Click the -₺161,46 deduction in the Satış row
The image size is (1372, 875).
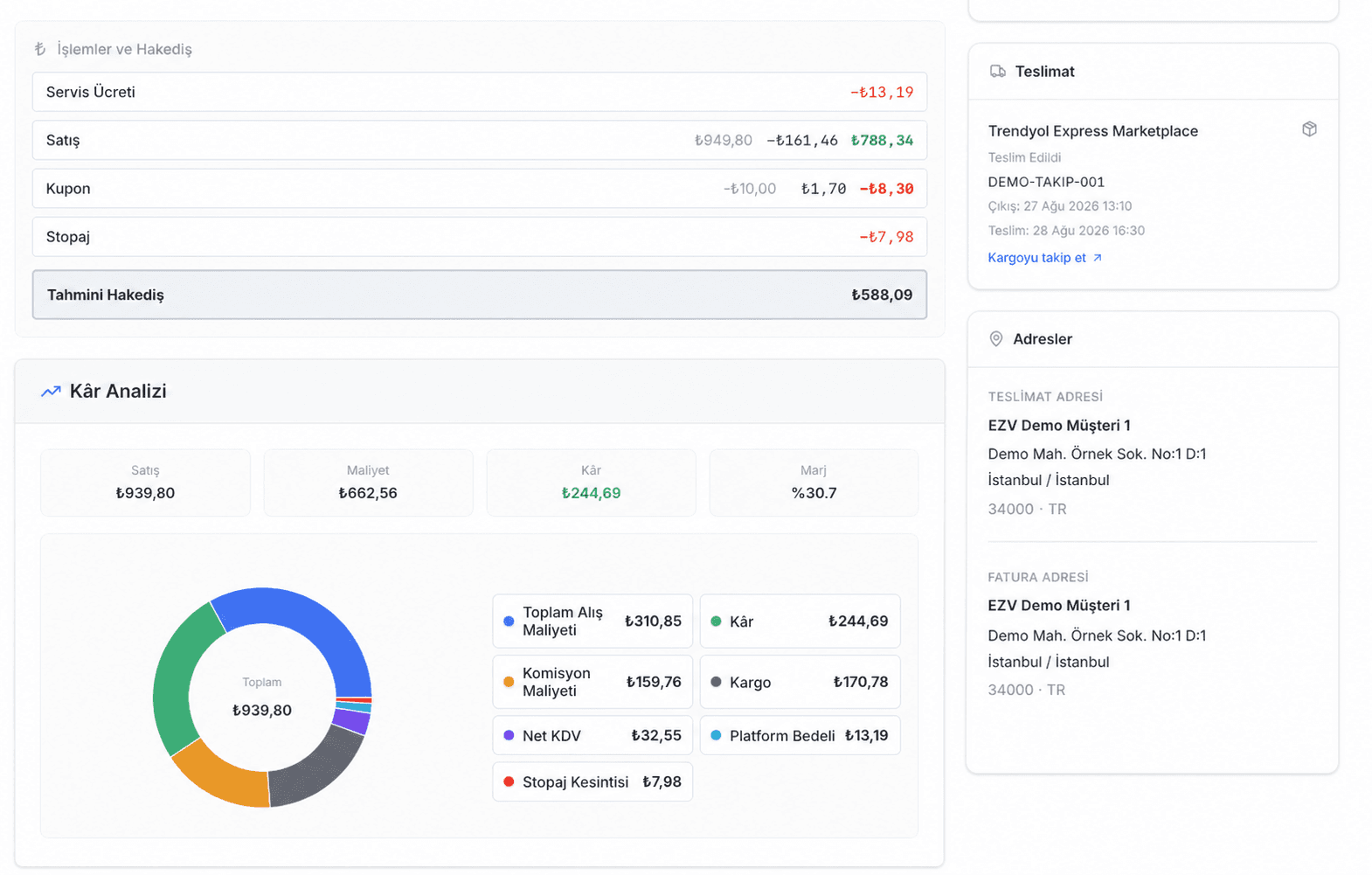click(x=801, y=140)
